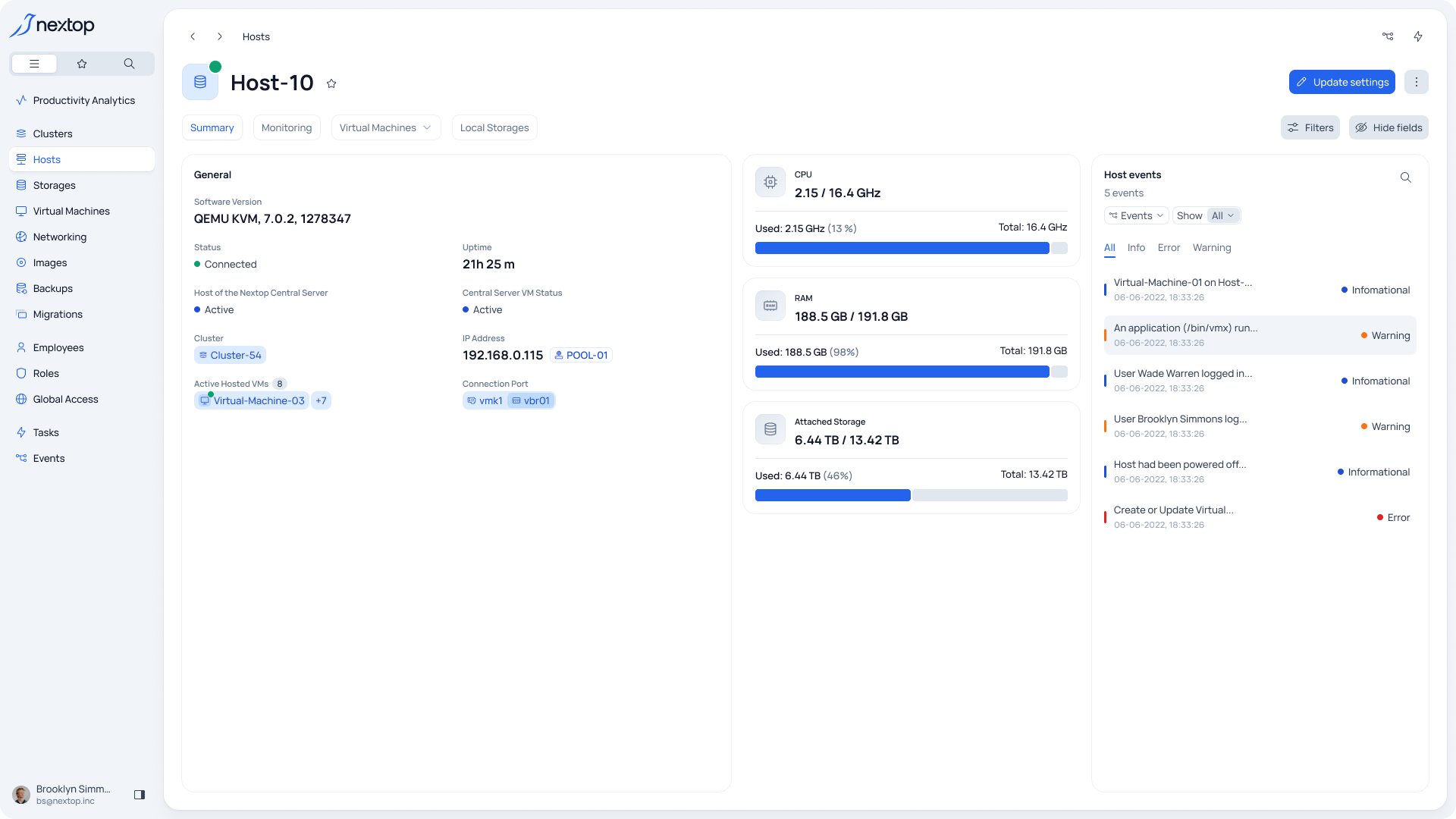Open 'An application (/bin/vmx)' event
1456x819 pixels.
[1260, 335]
